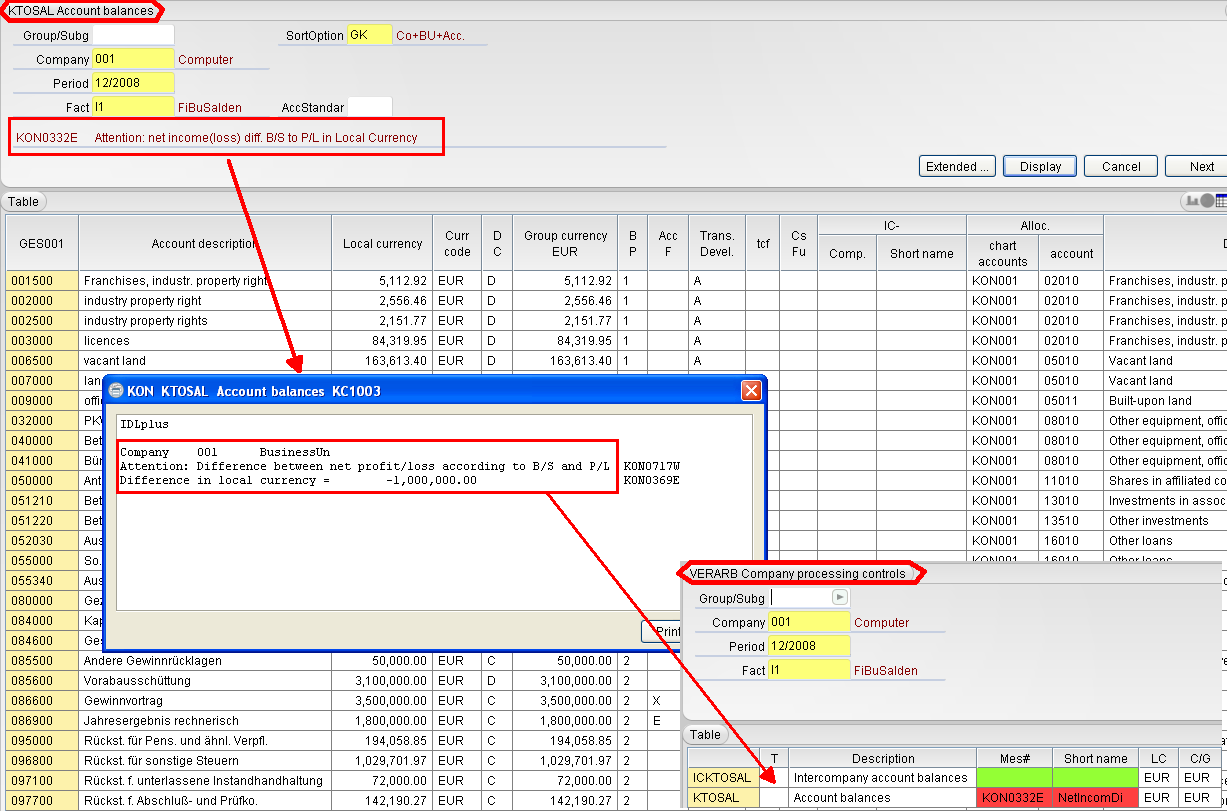The image size is (1227, 811).
Task: Click the Cs Fu column header
Action: click(x=798, y=243)
